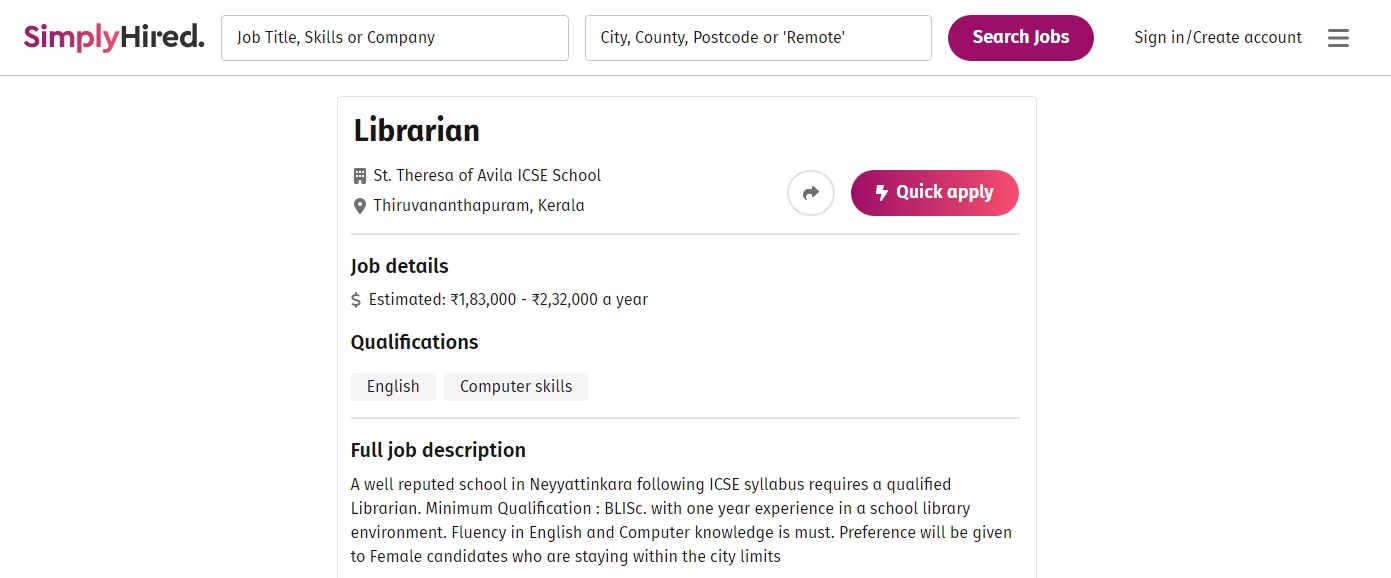Open the hamburger menu icon
The width and height of the screenshot is (1391, 578).
point(1338,38)
